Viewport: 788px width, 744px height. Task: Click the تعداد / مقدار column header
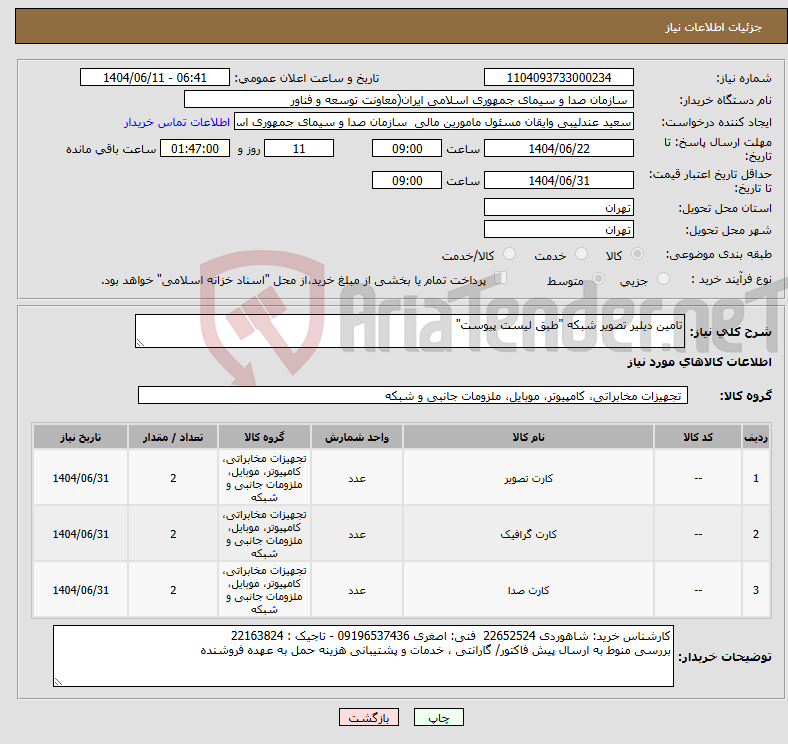tap(173, 437)
